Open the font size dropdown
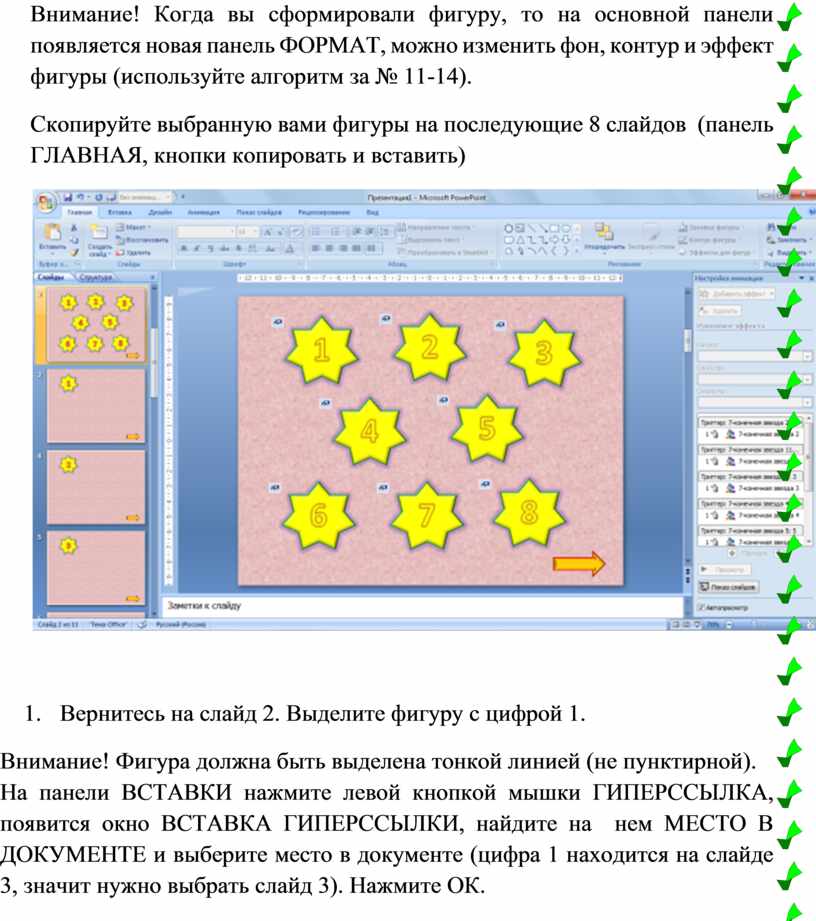 point(246,232)
